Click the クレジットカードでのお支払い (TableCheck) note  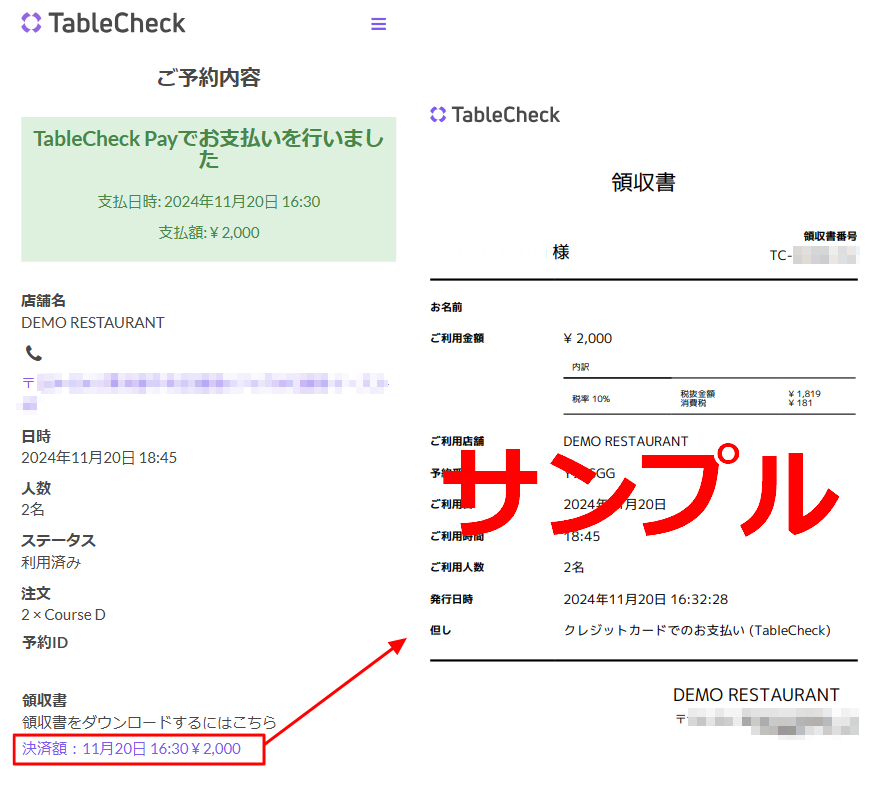[697, 630]
